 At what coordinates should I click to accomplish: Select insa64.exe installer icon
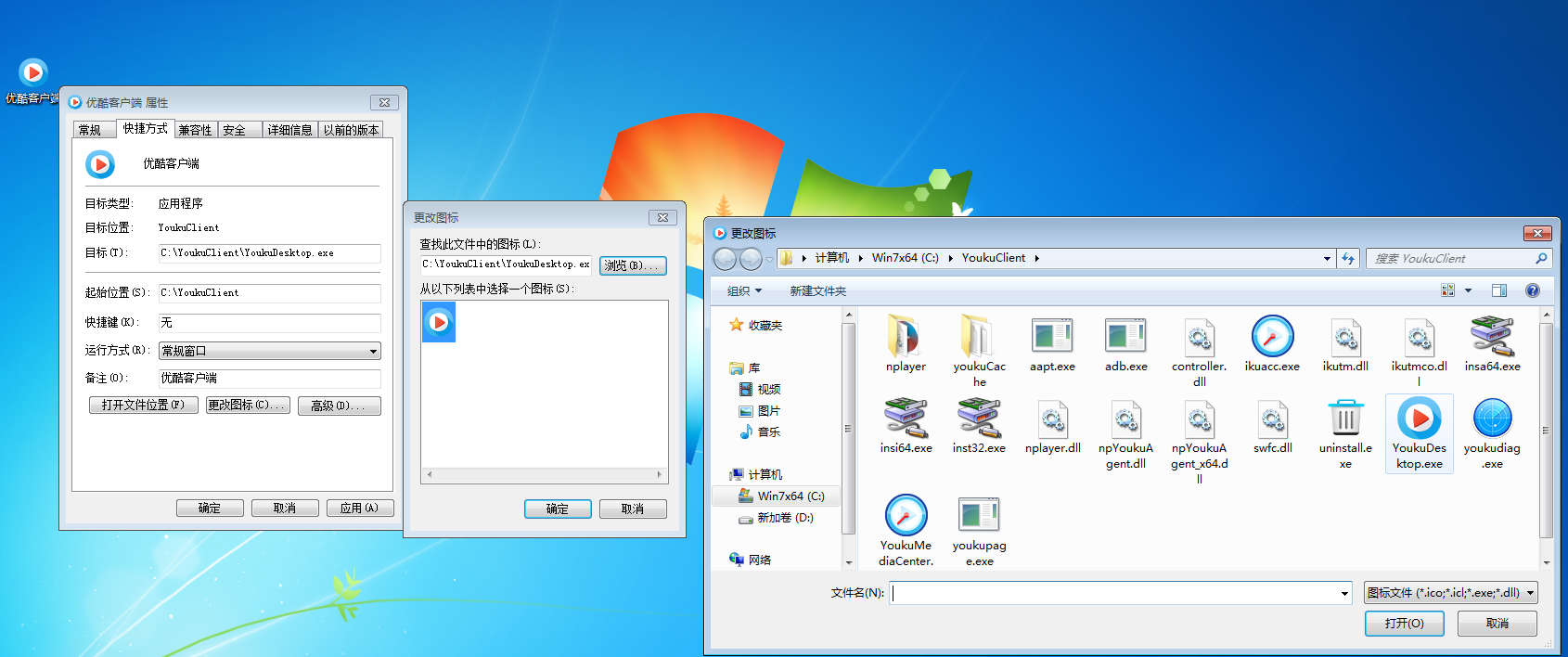point(1492,336)
